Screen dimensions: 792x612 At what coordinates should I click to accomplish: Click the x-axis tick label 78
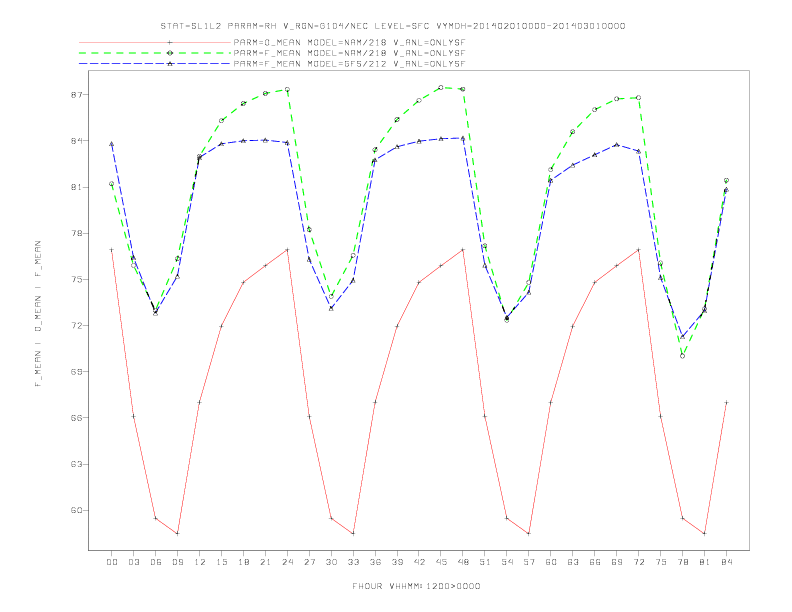683,562
